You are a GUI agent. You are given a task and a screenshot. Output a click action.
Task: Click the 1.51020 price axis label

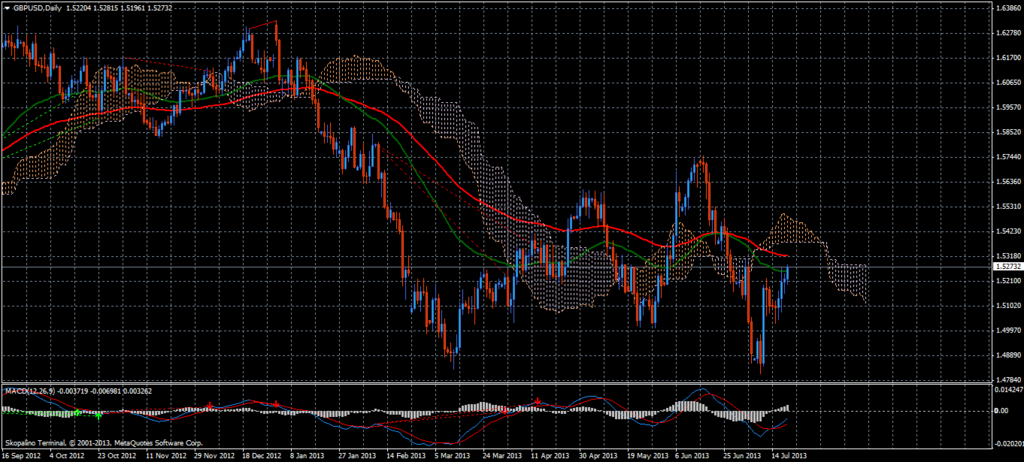pyautogui.click(x=1010, y=306)
